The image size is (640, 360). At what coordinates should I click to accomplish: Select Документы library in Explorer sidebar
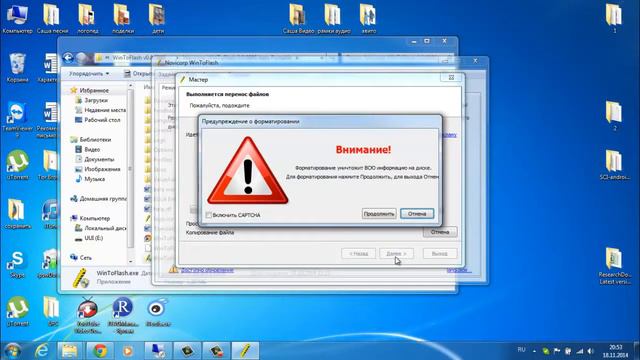[x=95, y=159]
